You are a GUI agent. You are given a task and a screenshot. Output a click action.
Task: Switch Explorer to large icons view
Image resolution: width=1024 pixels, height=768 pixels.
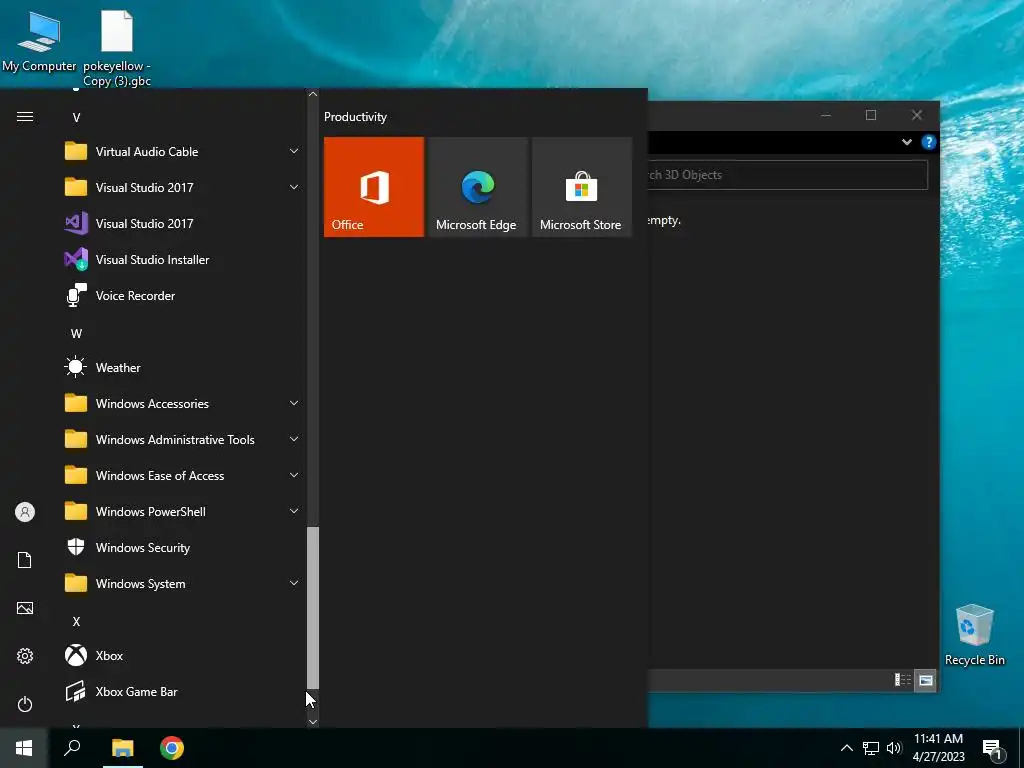[925, 680]
